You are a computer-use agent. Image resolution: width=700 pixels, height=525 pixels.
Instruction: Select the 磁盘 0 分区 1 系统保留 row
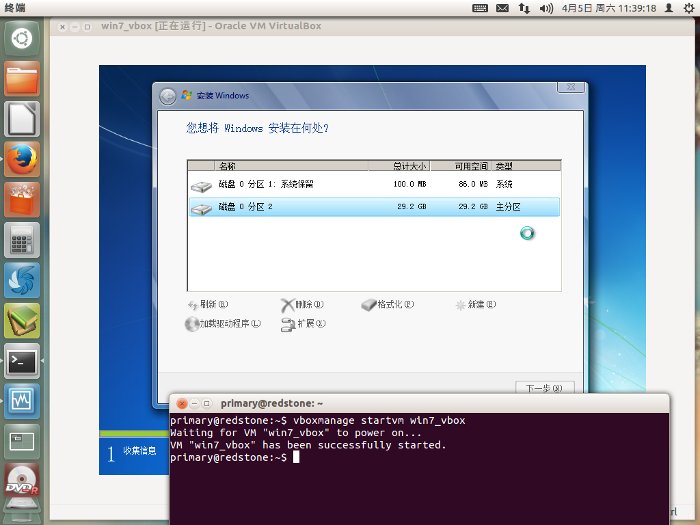pos(374,184)
